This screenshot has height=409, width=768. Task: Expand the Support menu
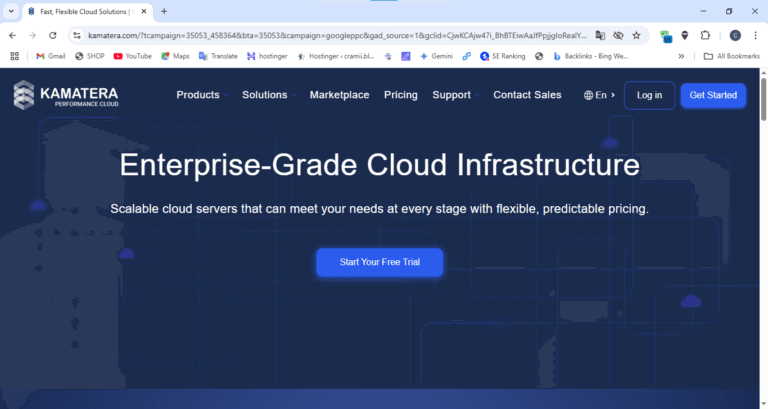(456, 95)
